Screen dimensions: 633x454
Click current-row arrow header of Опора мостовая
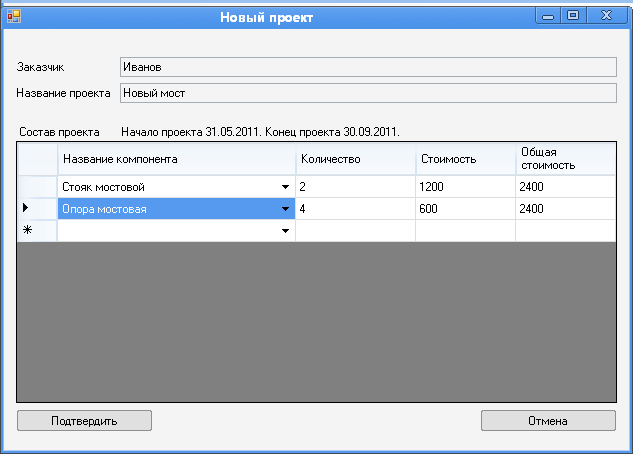[x=38, y=209]
